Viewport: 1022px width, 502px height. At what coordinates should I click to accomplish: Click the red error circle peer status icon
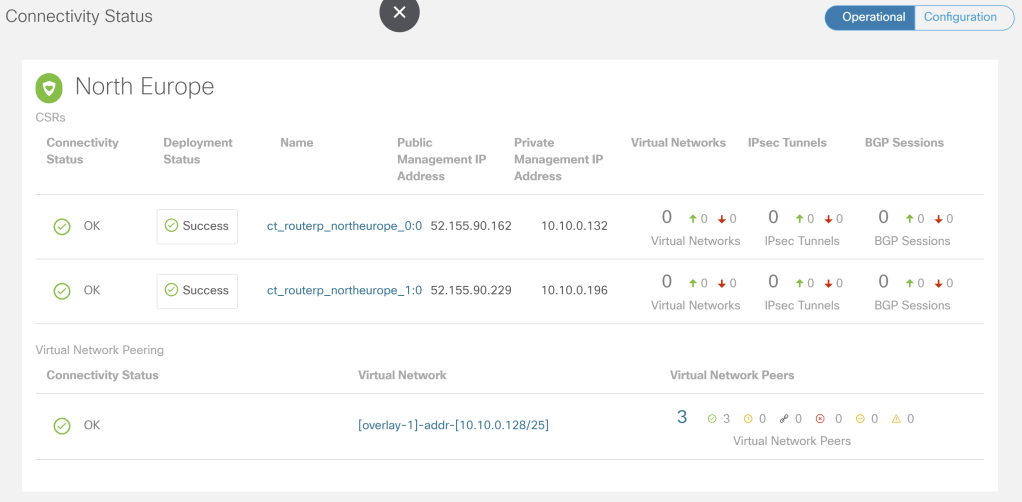click(x=822, y=419)
